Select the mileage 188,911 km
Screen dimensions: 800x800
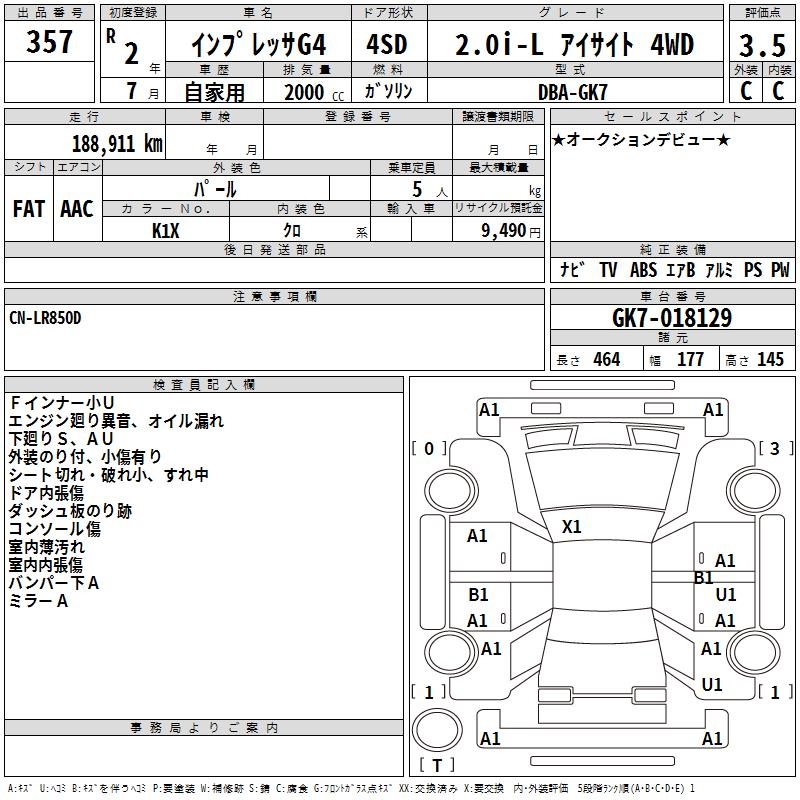click(x=117, y=144)
